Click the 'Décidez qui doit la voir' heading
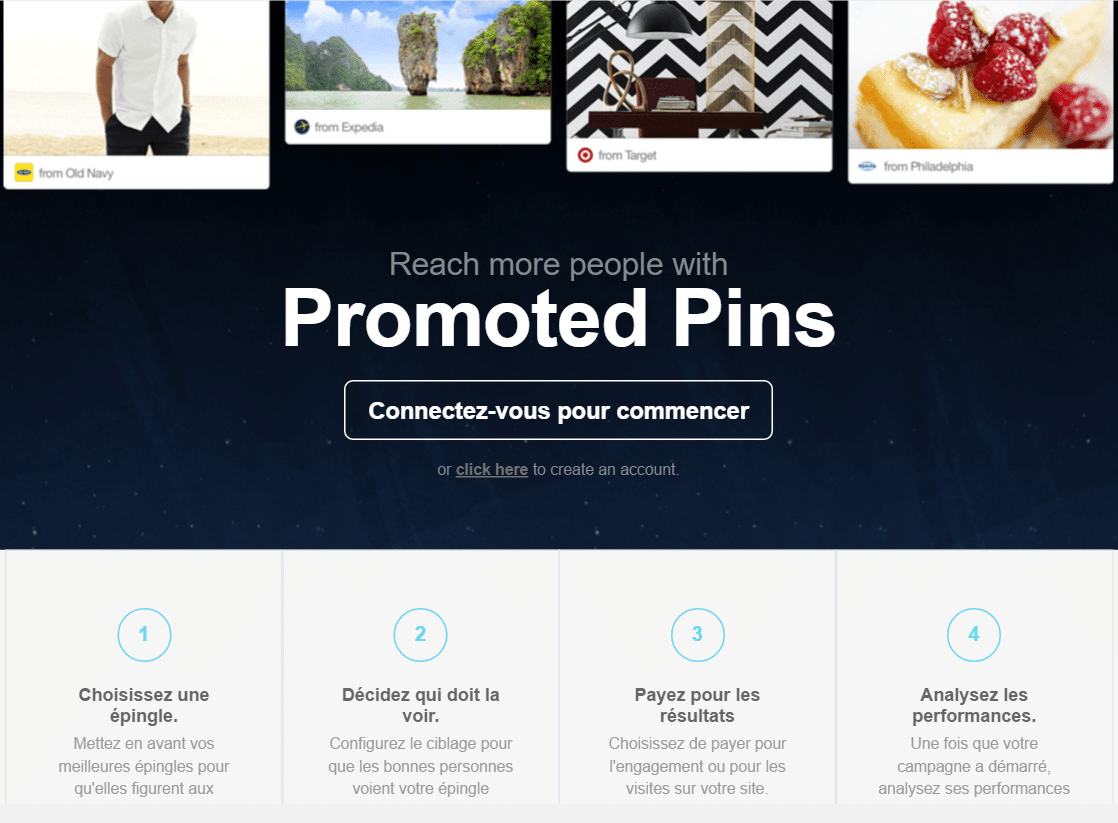 pos(421,705)
